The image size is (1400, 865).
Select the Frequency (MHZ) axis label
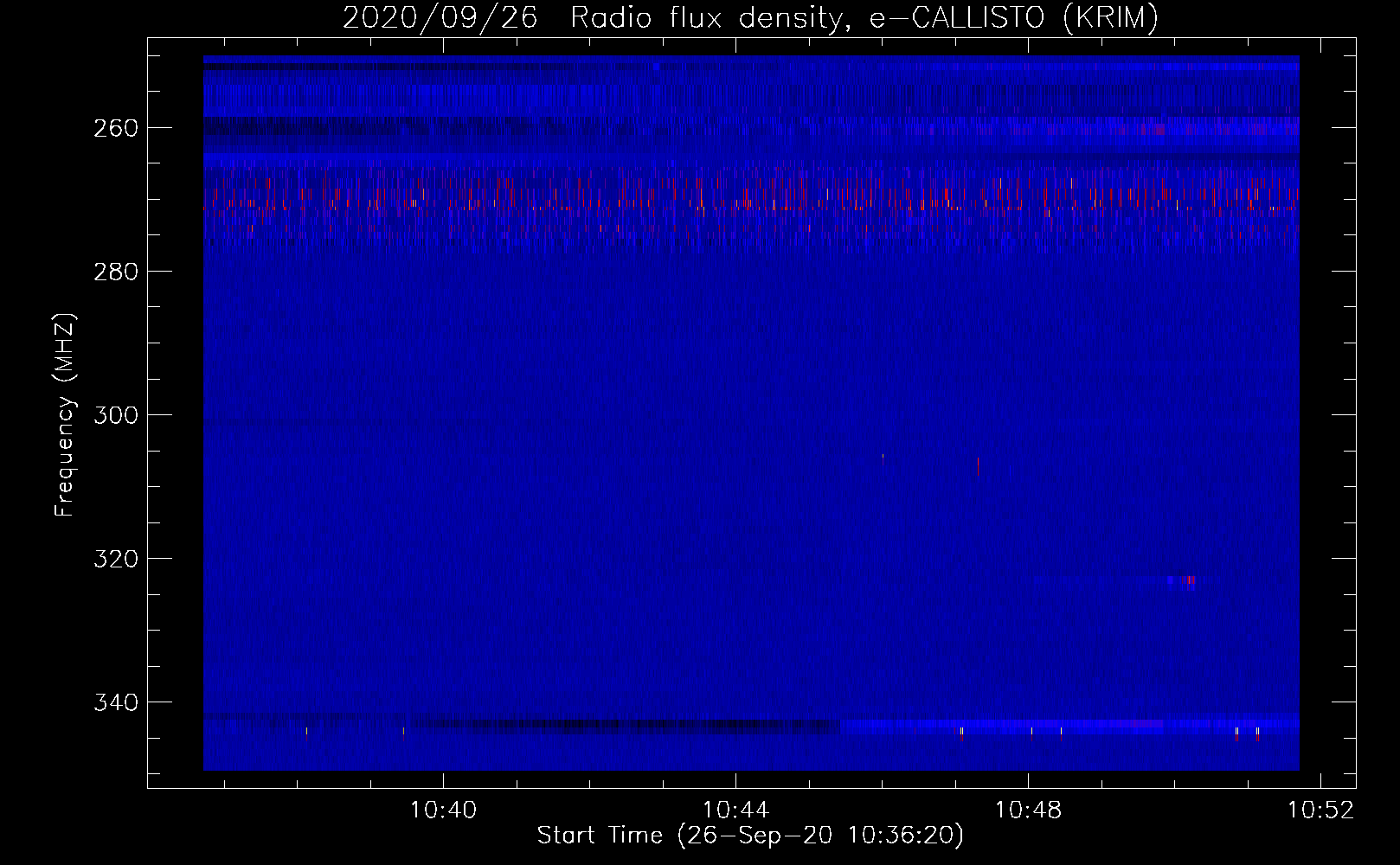(65, 415)
